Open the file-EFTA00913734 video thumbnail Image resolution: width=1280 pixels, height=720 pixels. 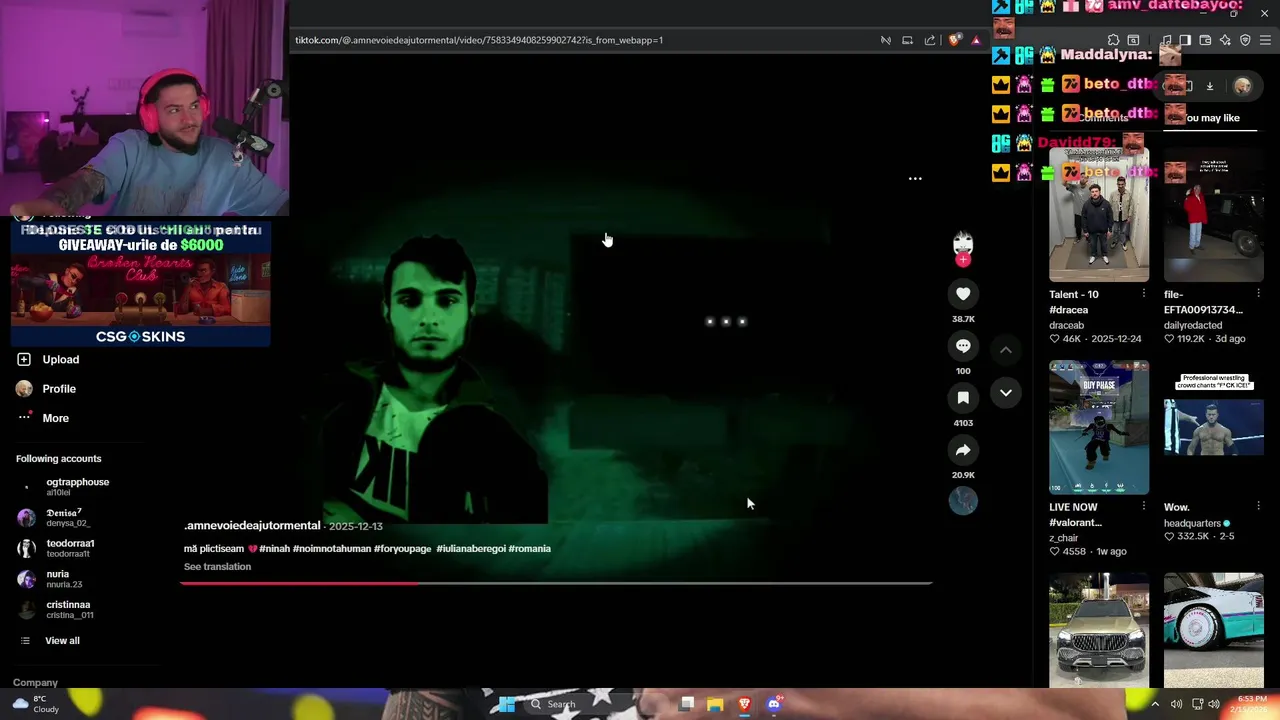pos(1213,215)
